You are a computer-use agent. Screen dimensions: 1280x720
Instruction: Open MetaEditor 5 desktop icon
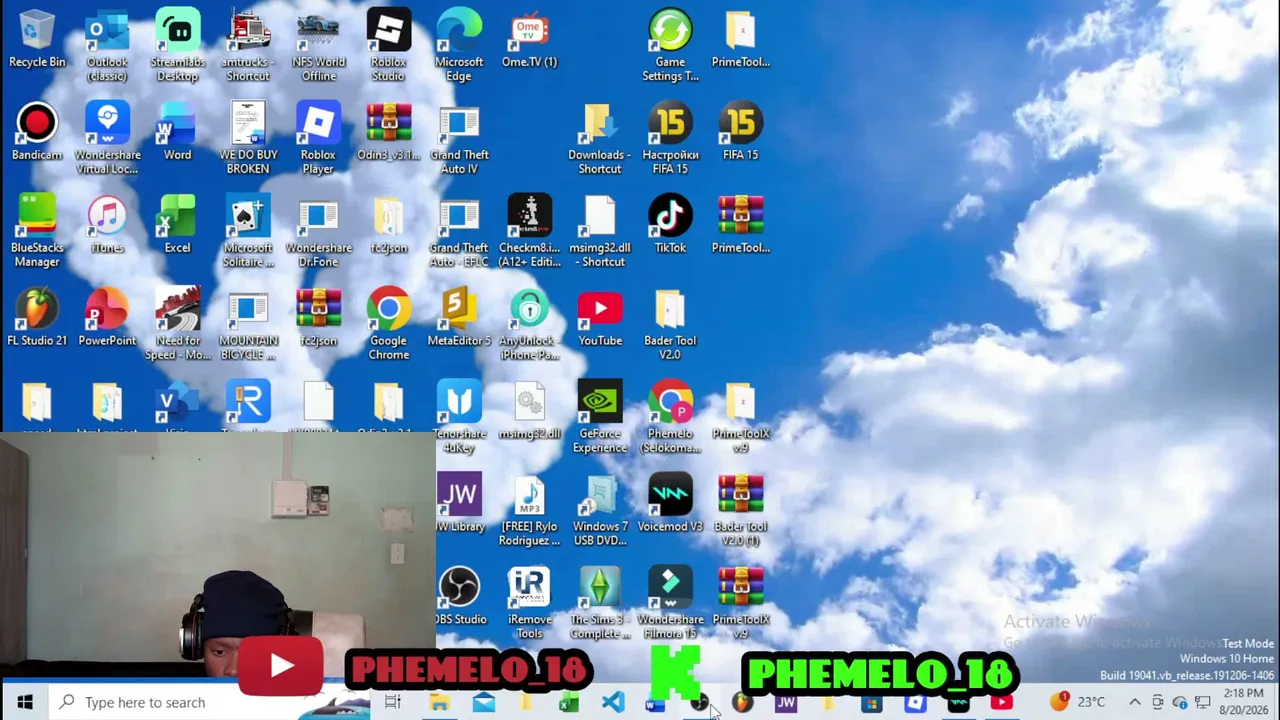(459, 319)
